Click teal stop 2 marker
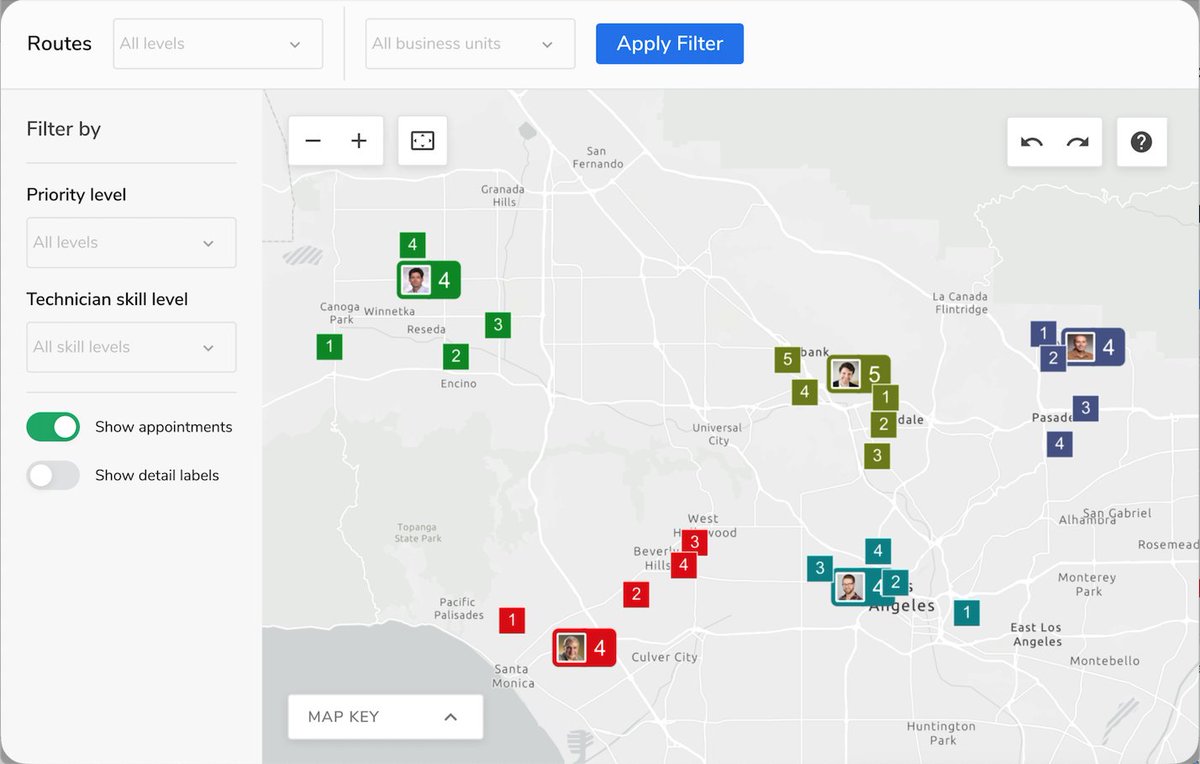This screenshot has width=1200, height=764. tap(895, 582)
